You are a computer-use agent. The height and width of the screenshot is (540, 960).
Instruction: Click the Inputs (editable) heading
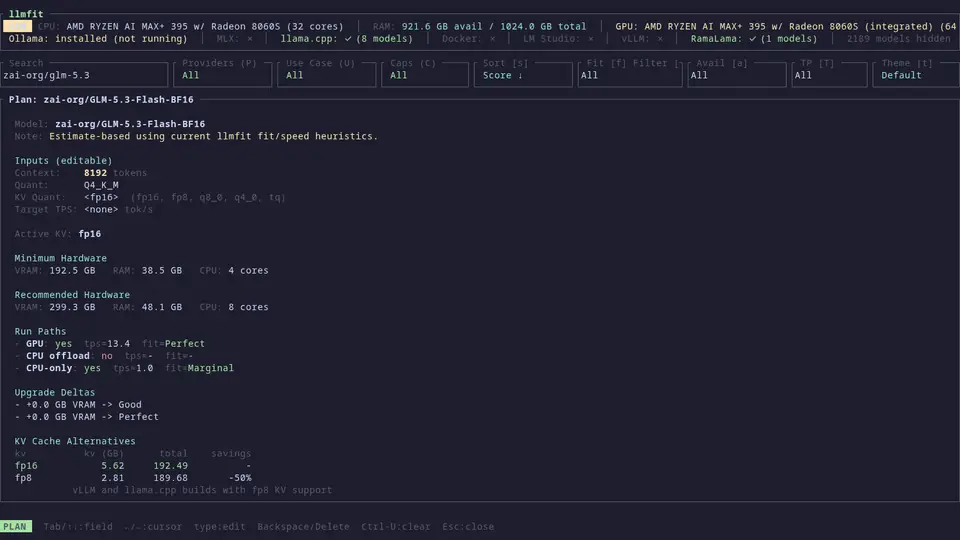click(x=63, y=160)
